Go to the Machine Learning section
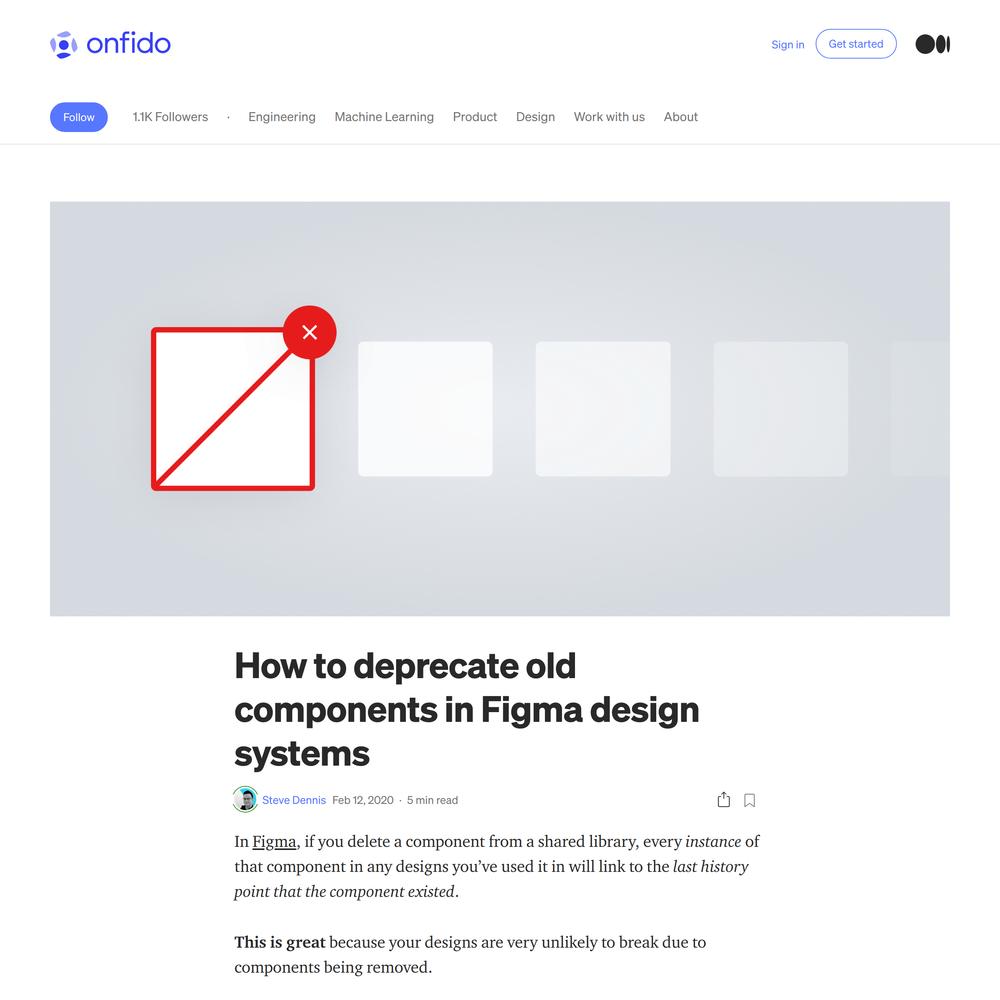This screenshot has width=1000, height=1000. (384, 117)
